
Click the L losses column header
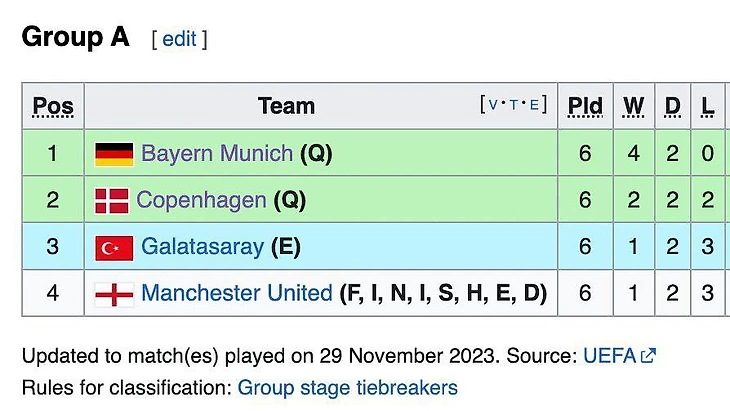pyautogui.click(x=708, y=106)
